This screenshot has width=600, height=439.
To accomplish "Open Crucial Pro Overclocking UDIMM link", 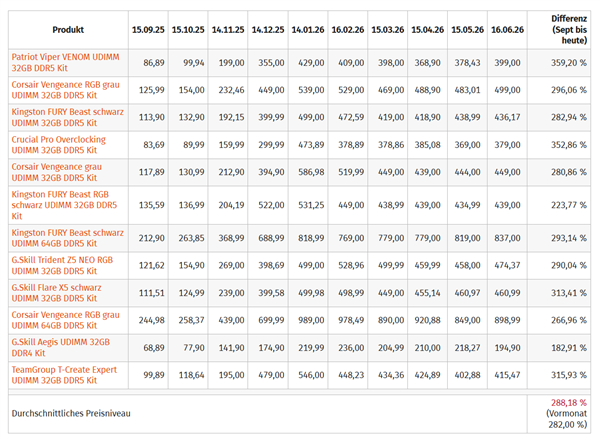I will click(59, 145).
